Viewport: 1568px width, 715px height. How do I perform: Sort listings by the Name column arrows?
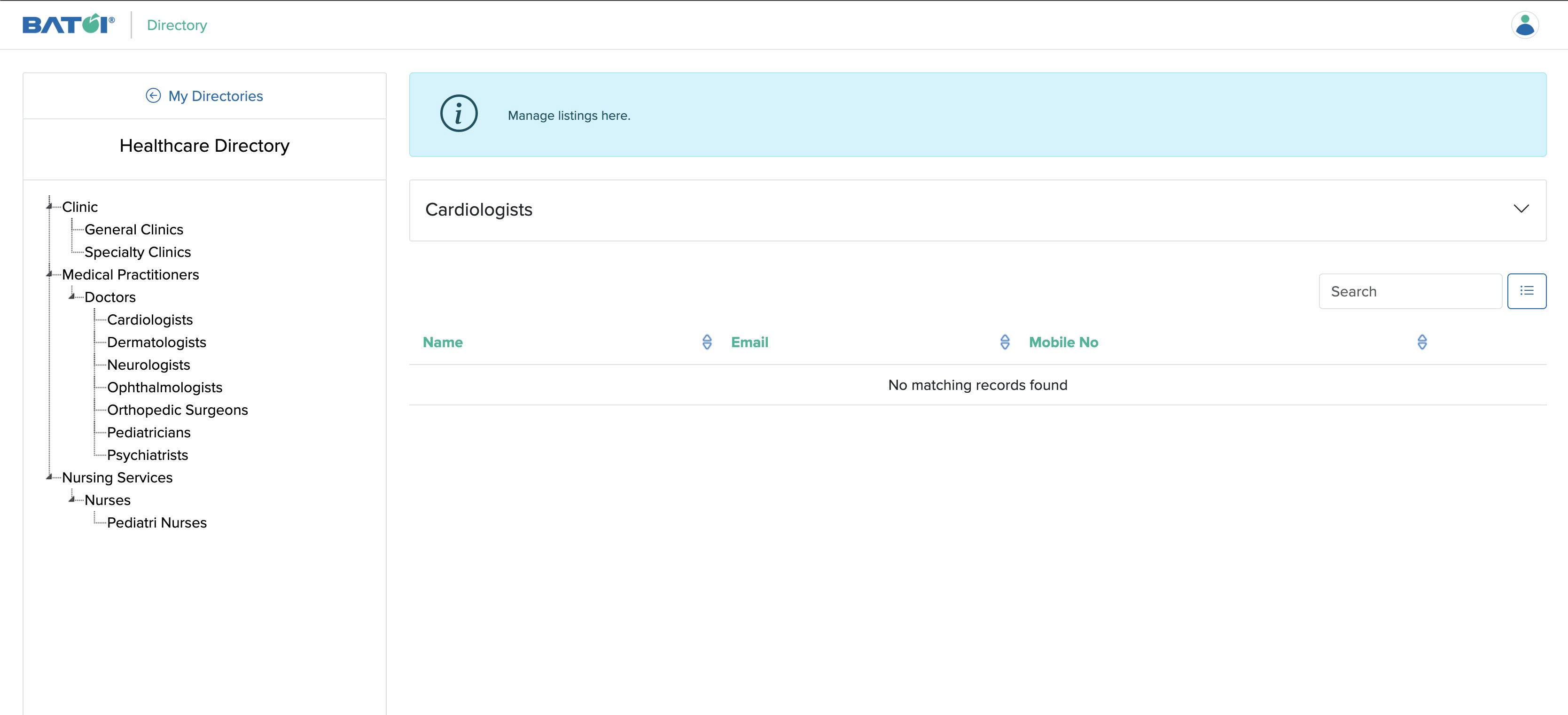pos(707,342)
